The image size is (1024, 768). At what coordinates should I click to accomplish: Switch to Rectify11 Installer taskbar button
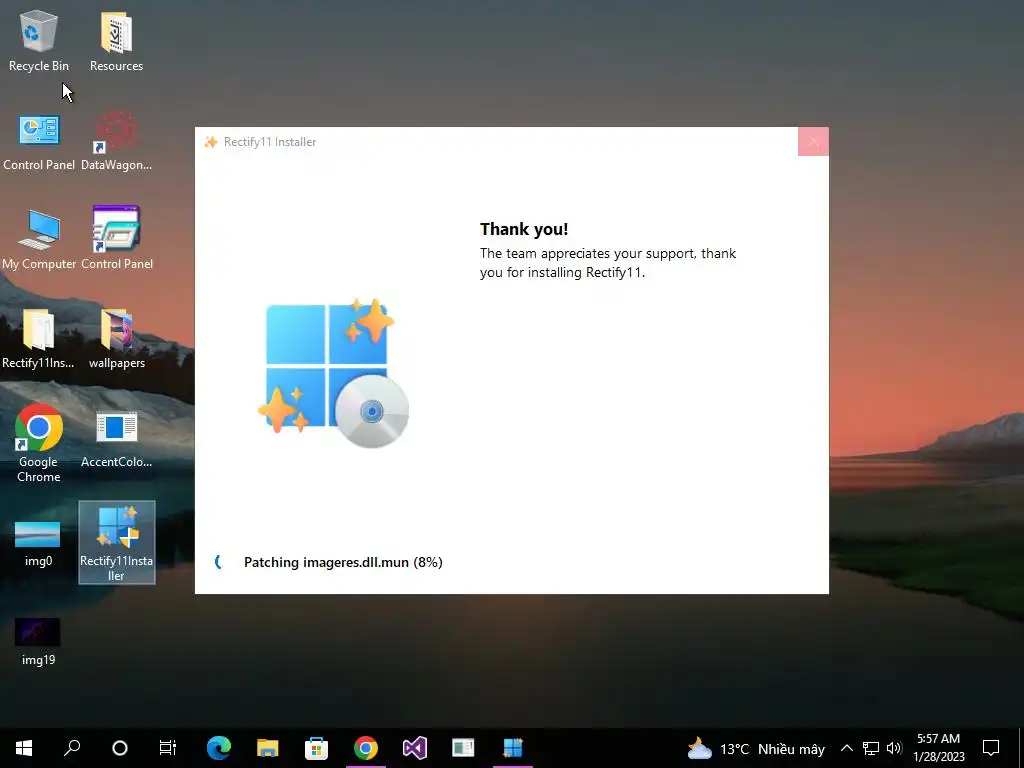coord(513,748)
